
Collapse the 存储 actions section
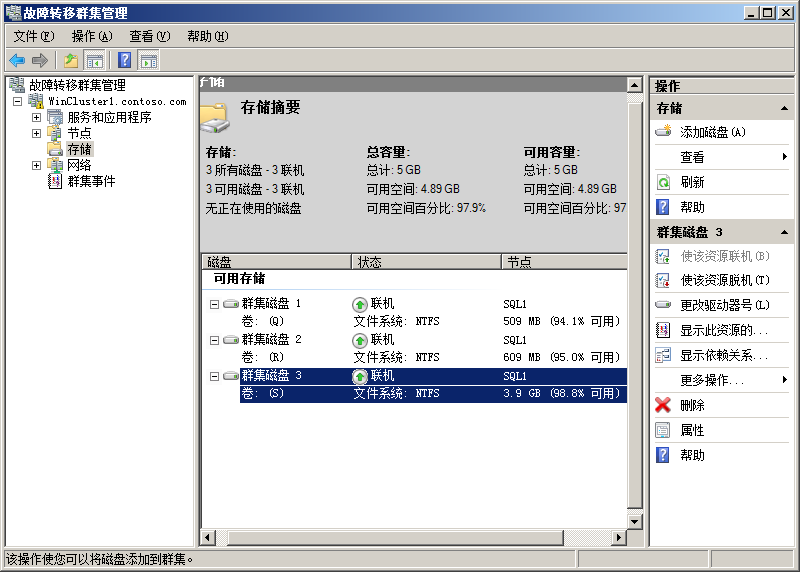click(784, 108)
